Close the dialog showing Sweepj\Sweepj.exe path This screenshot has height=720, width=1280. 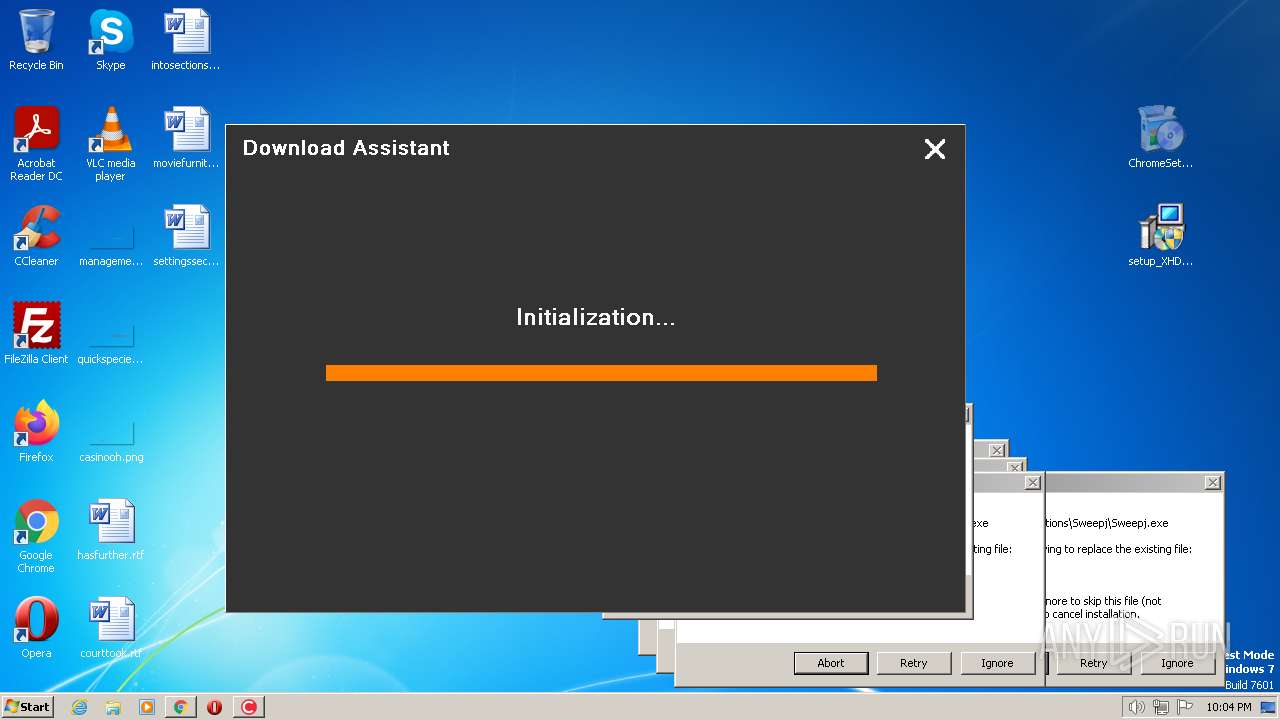pos(1212,483)
